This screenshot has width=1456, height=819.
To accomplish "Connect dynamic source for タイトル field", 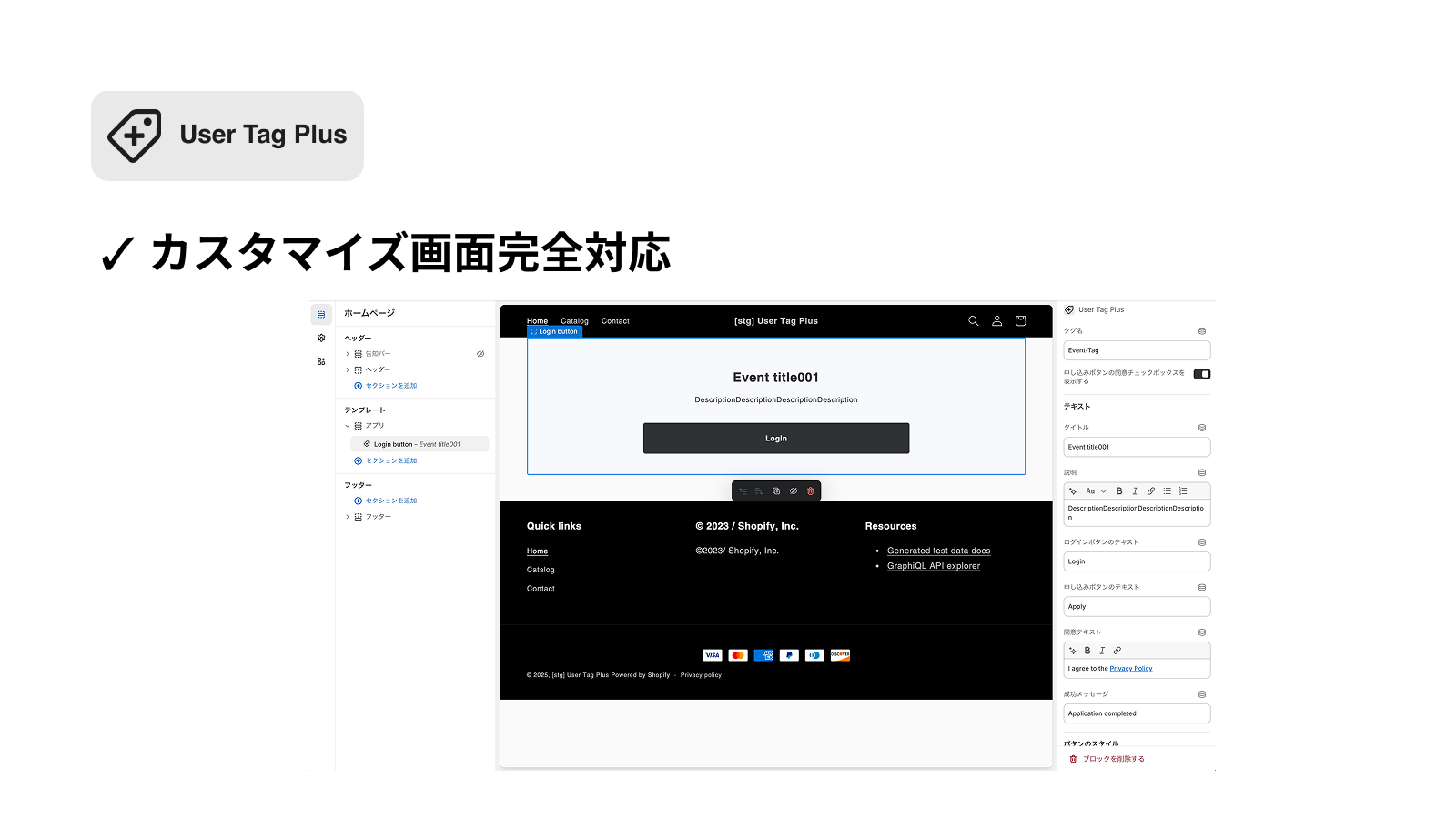I will click(x=1202, y=428).
